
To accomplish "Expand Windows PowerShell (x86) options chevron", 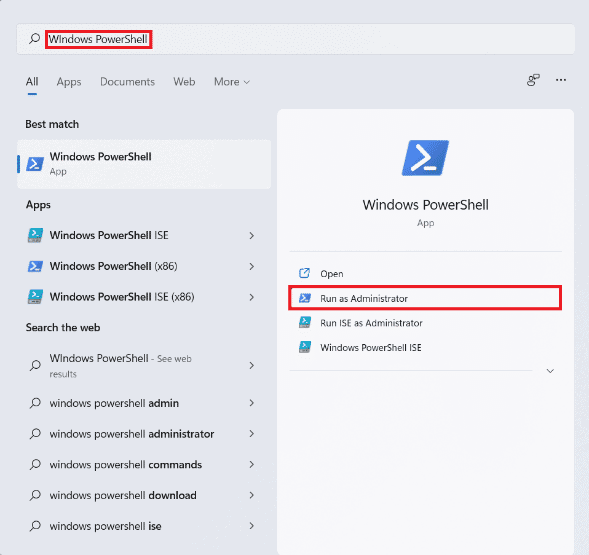I will pyautogui.click(x=251, y=266).
